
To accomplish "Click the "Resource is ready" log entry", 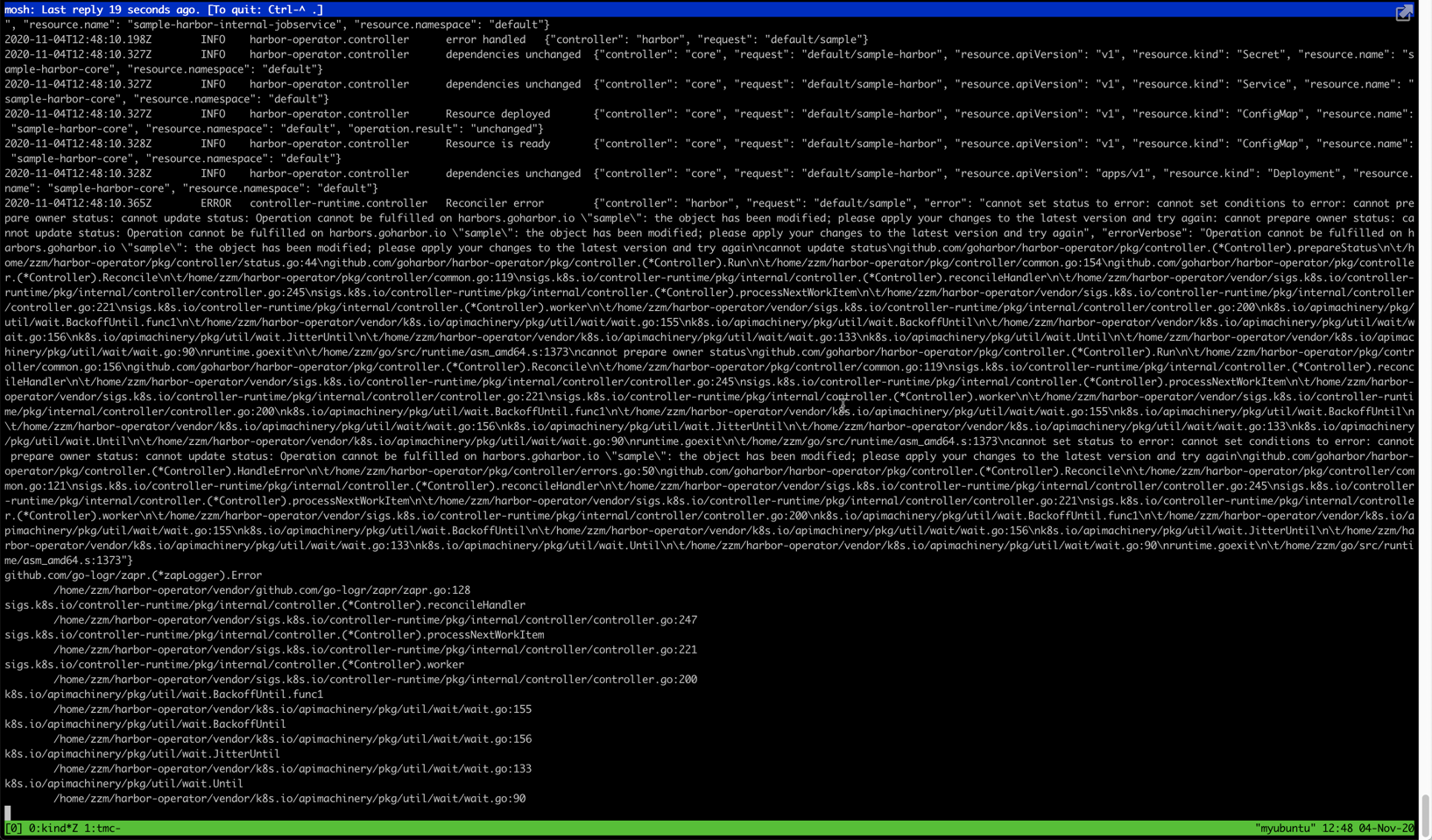I will tap(497, 143).
